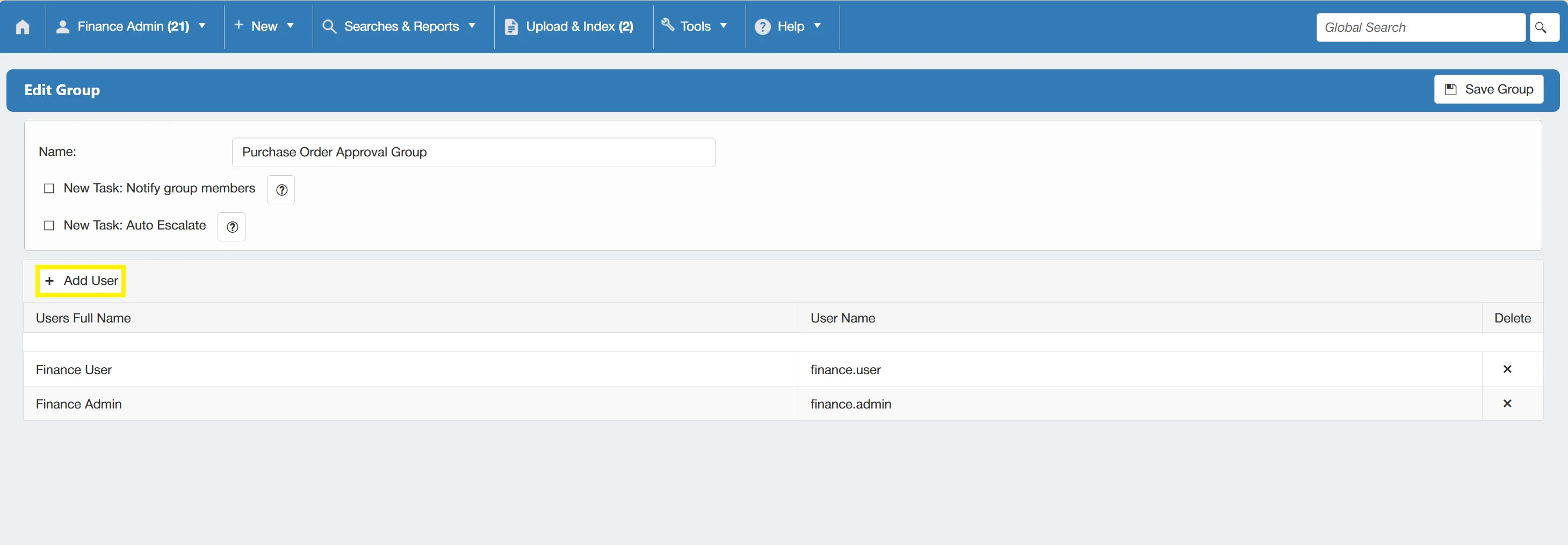The height and width of the screenshot is (545, 1568).
Task: Expand the Help dropdown arrow
Action: (817, 26)
